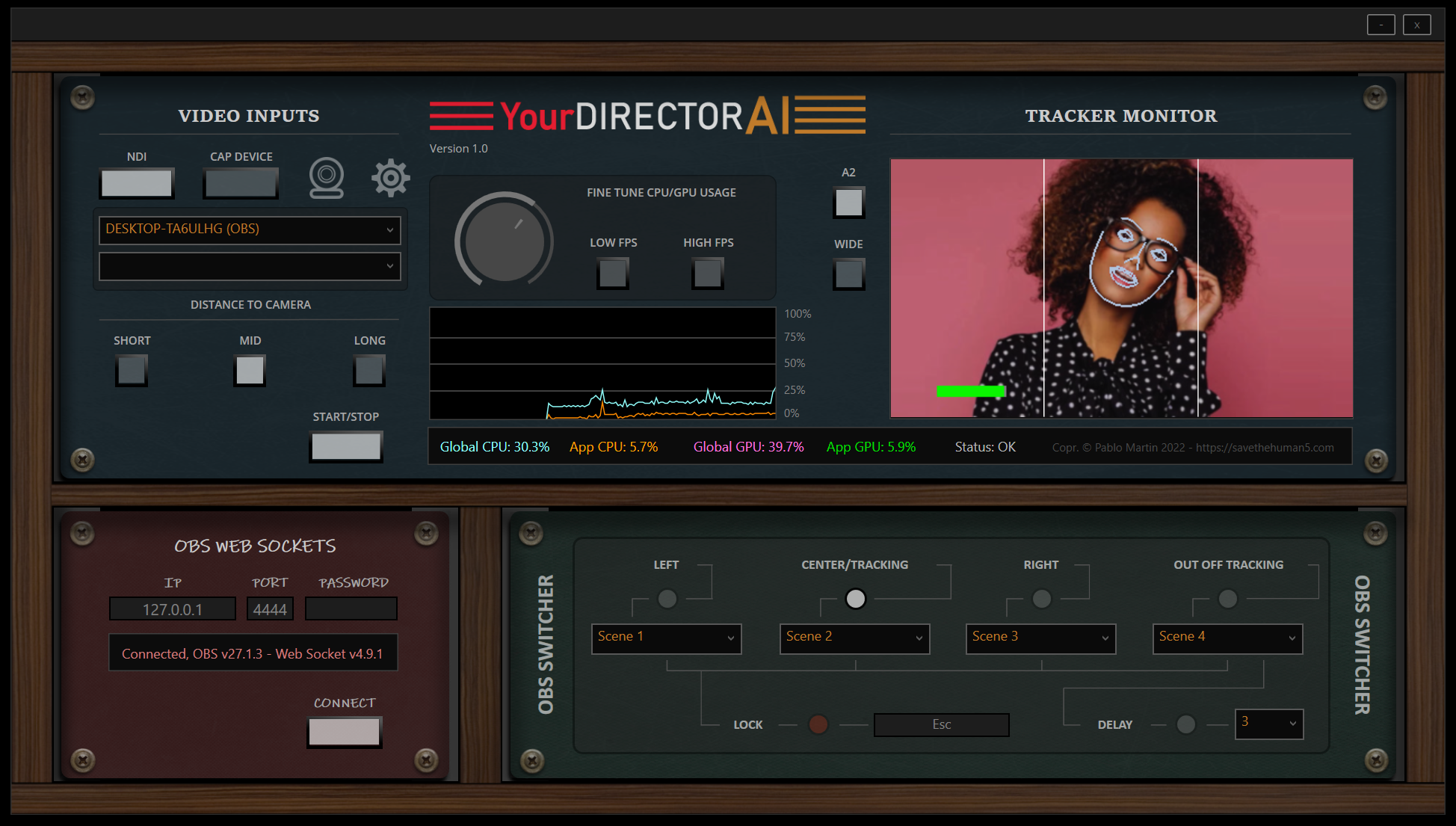The image size is (1456, 826).
Task: Click the PORT field showing 4444
Action: [x=270, y=609]
